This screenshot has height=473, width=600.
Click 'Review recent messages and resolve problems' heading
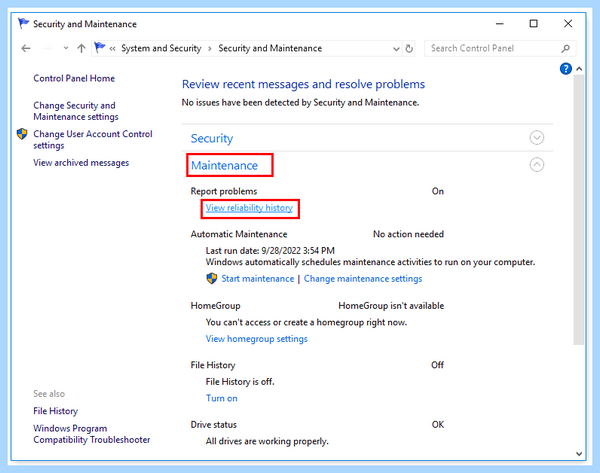coord(303,84)
